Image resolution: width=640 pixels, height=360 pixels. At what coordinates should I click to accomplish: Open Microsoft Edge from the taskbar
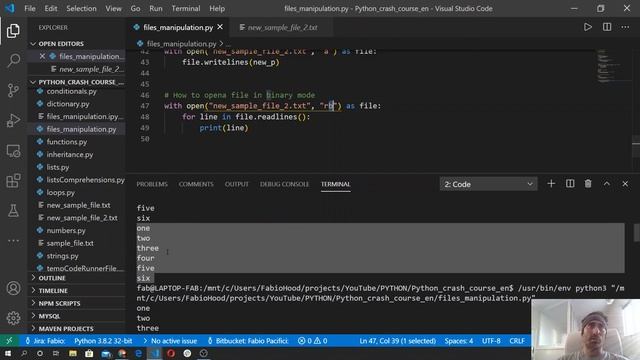[138, 353]
